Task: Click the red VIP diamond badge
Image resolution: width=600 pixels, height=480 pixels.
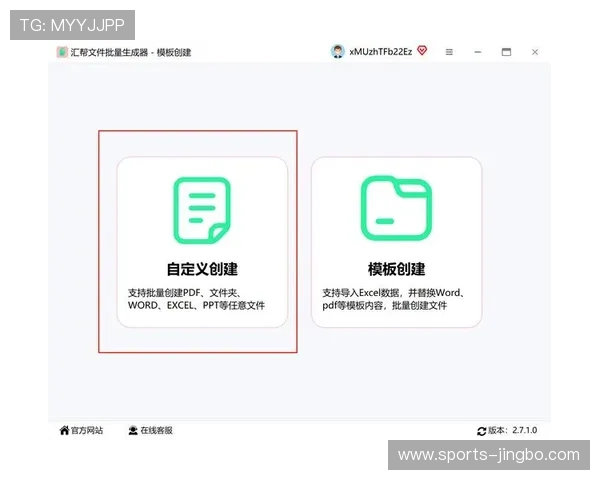Action: [422, 51]
